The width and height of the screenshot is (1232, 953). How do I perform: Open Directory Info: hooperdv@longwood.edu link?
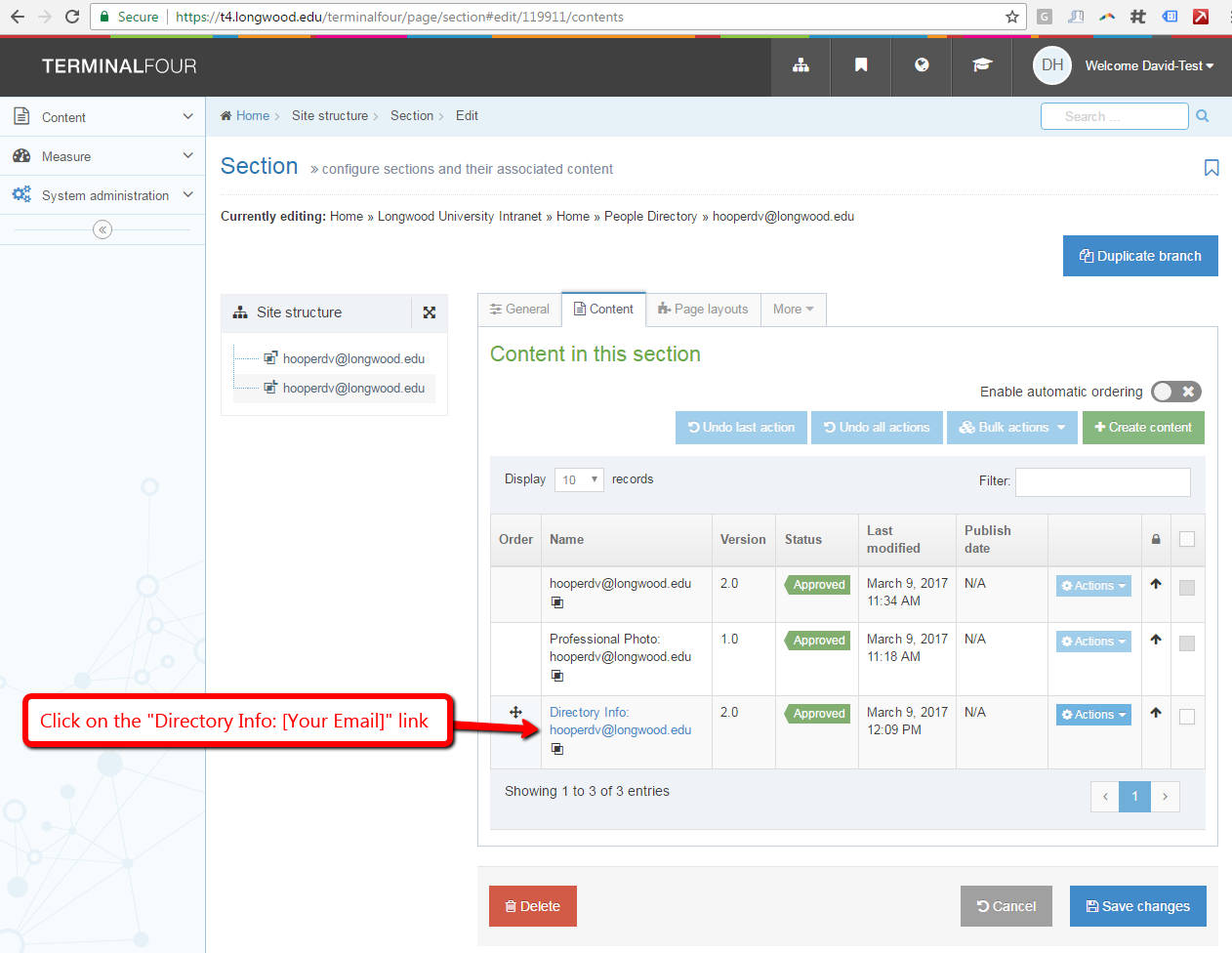tap(620, 722)
